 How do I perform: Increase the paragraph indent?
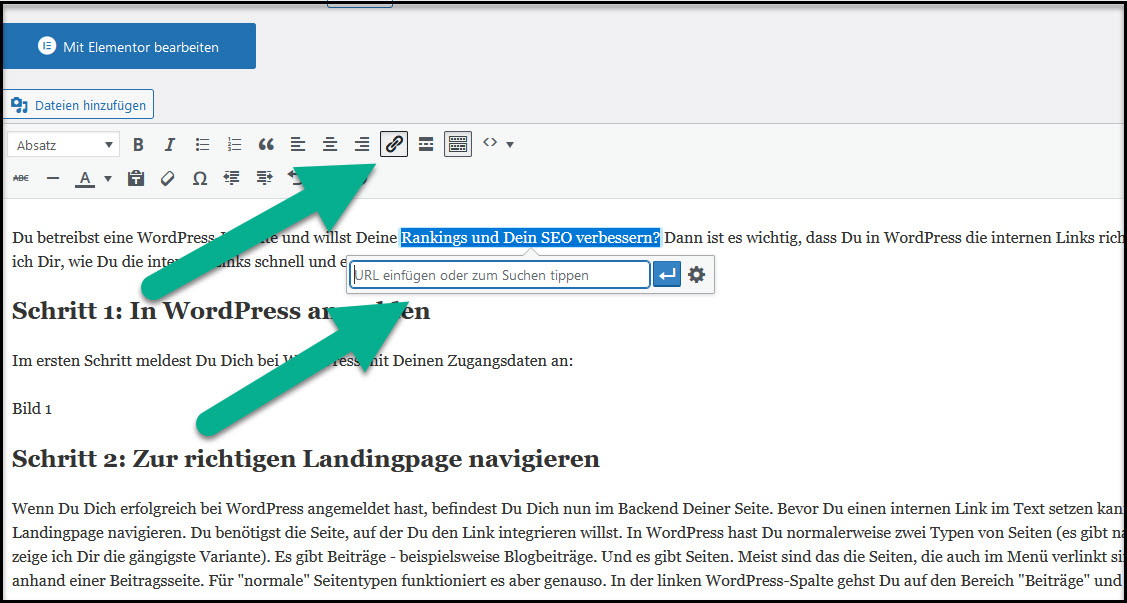(264, 178)
